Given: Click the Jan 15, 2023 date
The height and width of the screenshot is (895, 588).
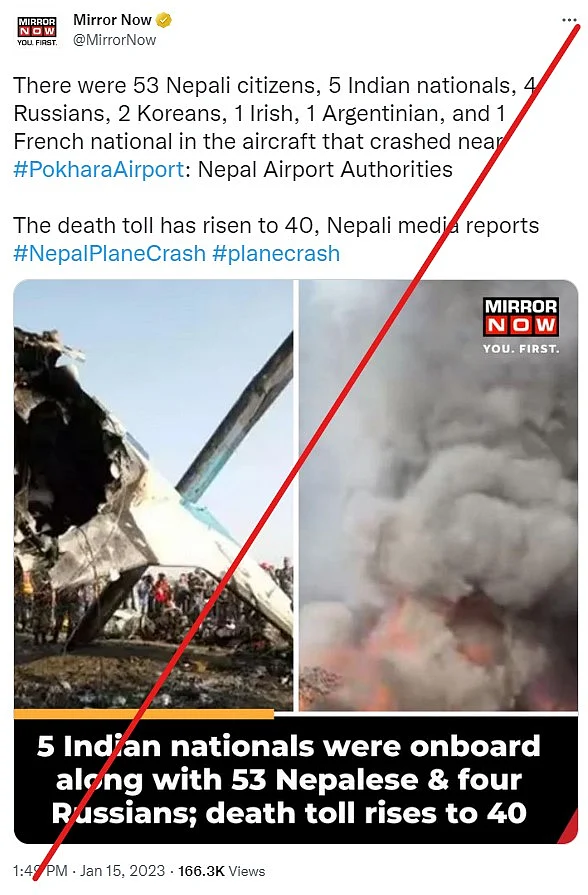Looking at the screenshot, I should [x=122, y=871].
